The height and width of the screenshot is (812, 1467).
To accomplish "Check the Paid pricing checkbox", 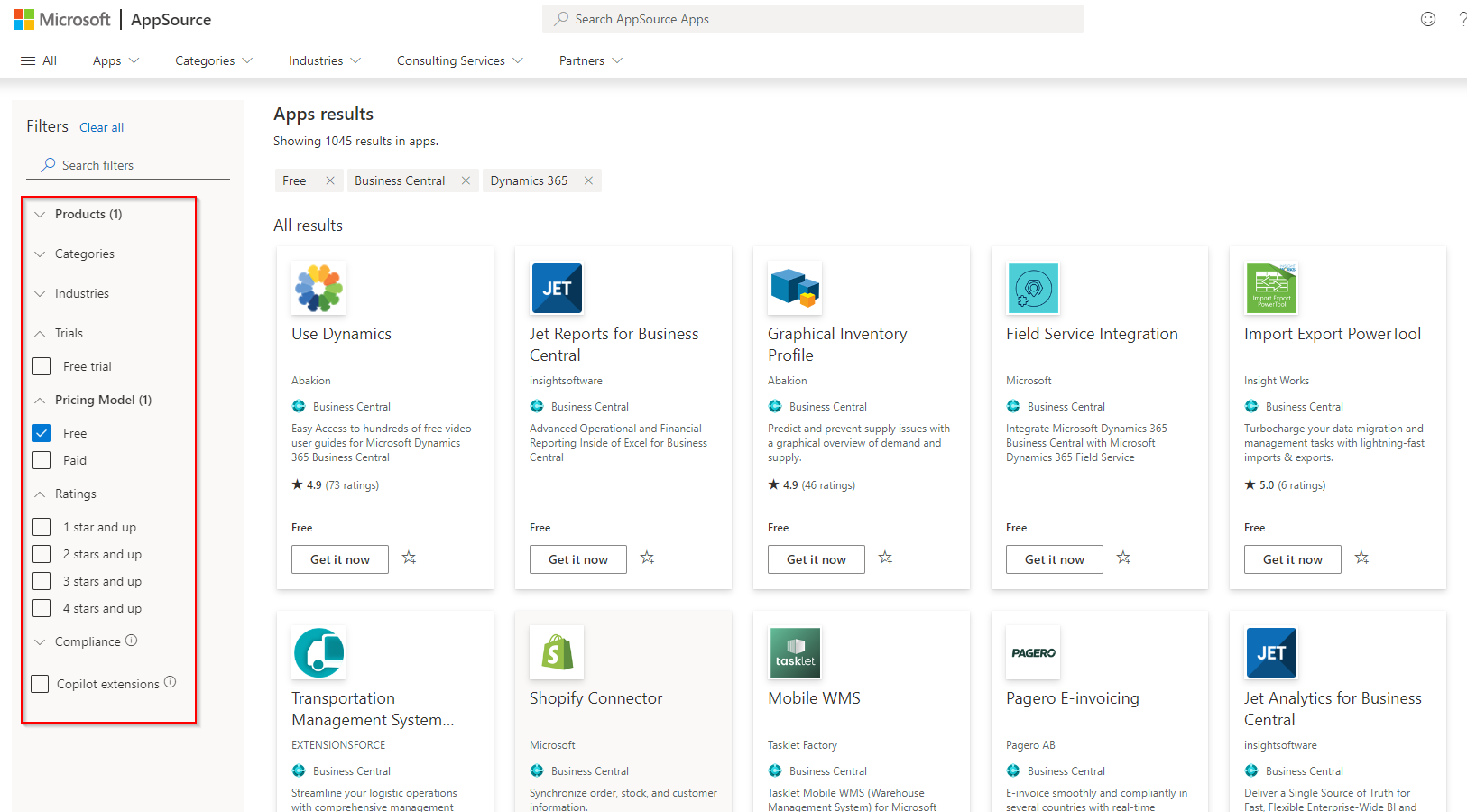I will (x=42, y=460).
